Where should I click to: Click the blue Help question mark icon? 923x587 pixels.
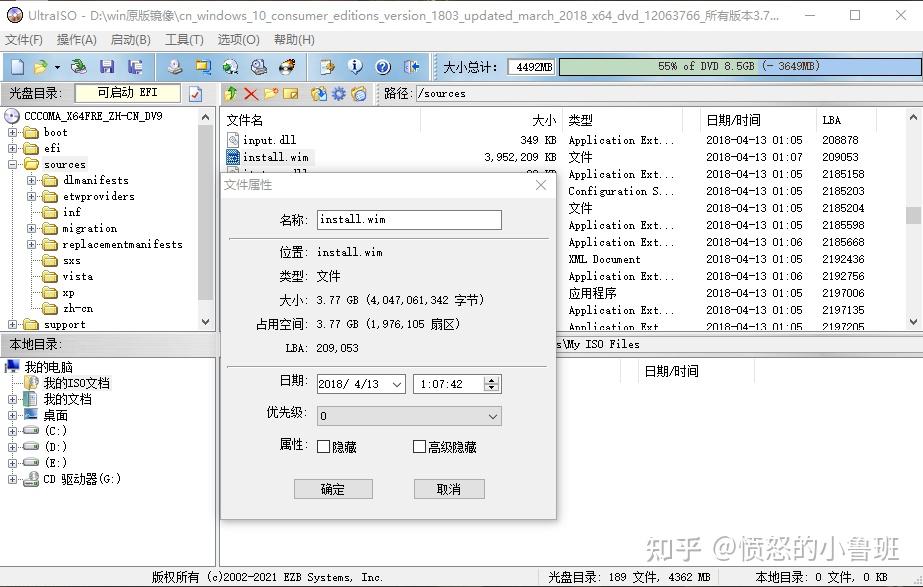(x=383, y=67)
